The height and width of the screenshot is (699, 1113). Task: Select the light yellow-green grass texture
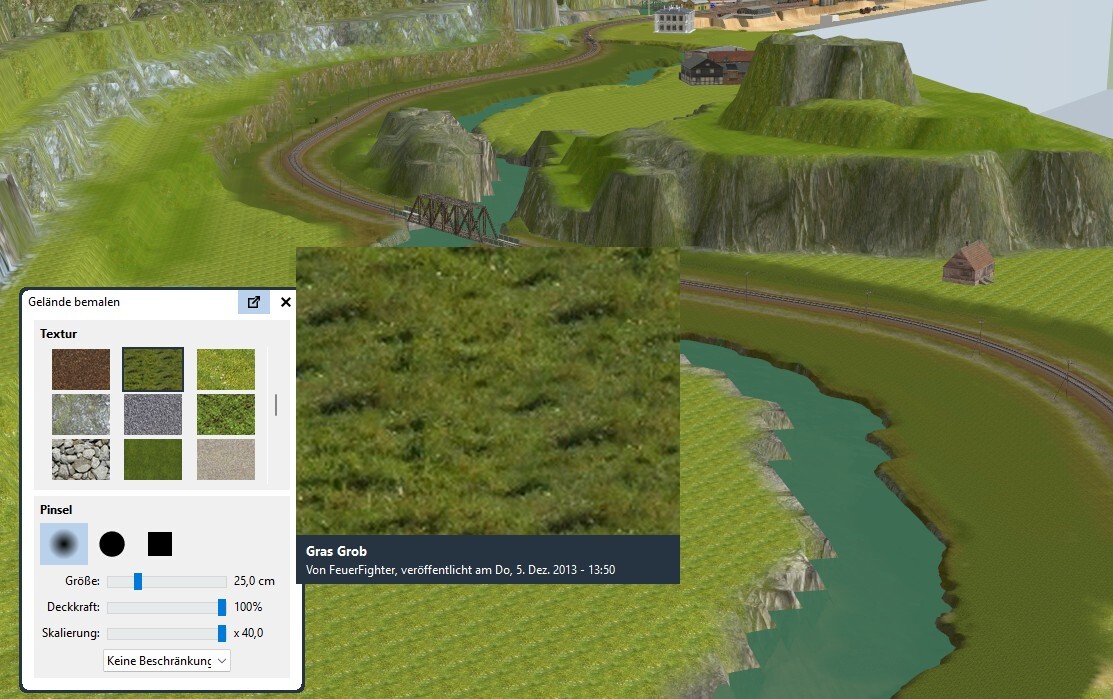[226, 369]
